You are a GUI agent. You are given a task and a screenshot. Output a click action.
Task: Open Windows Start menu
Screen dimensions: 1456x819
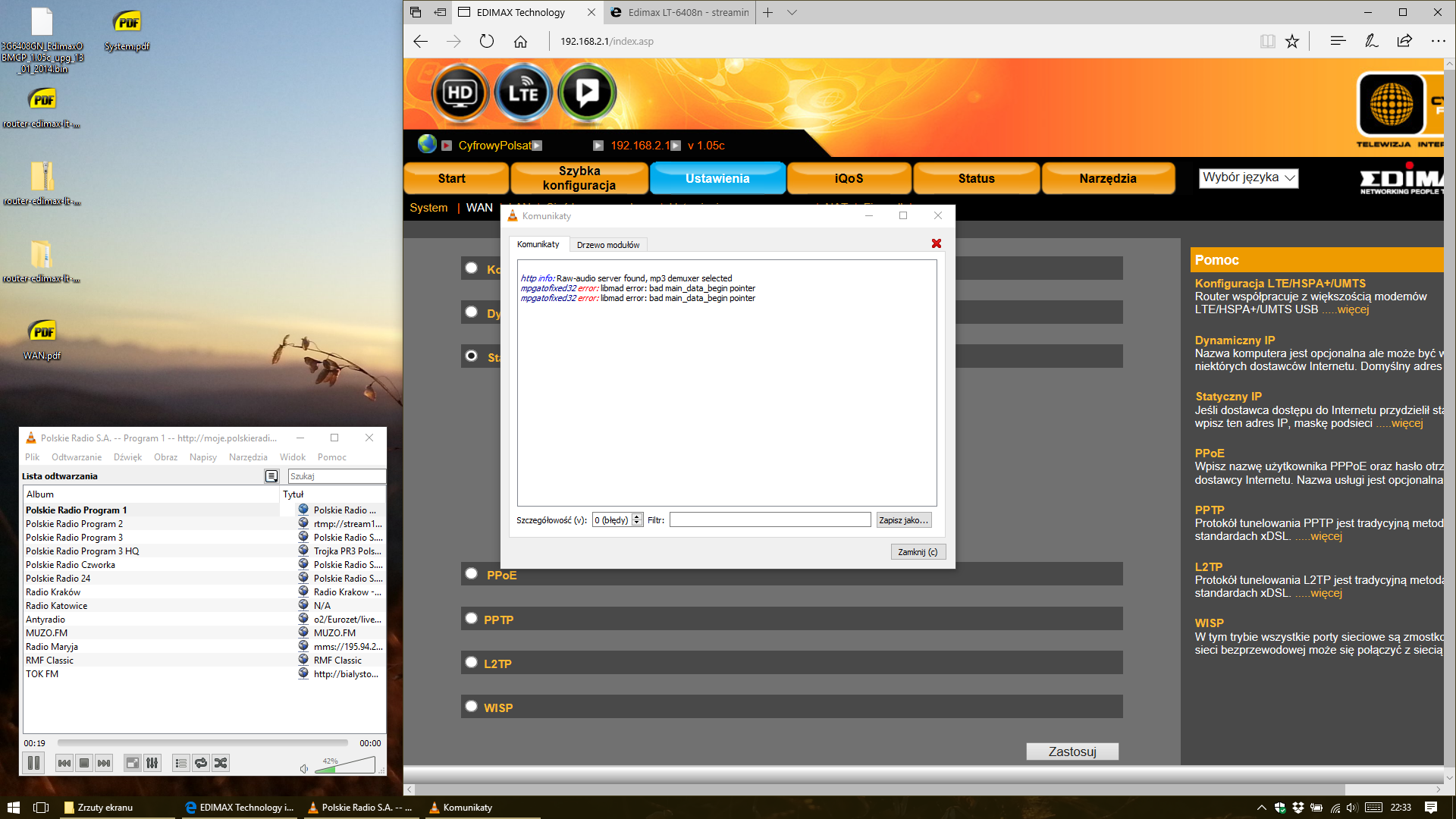click(x=13, y=807)
